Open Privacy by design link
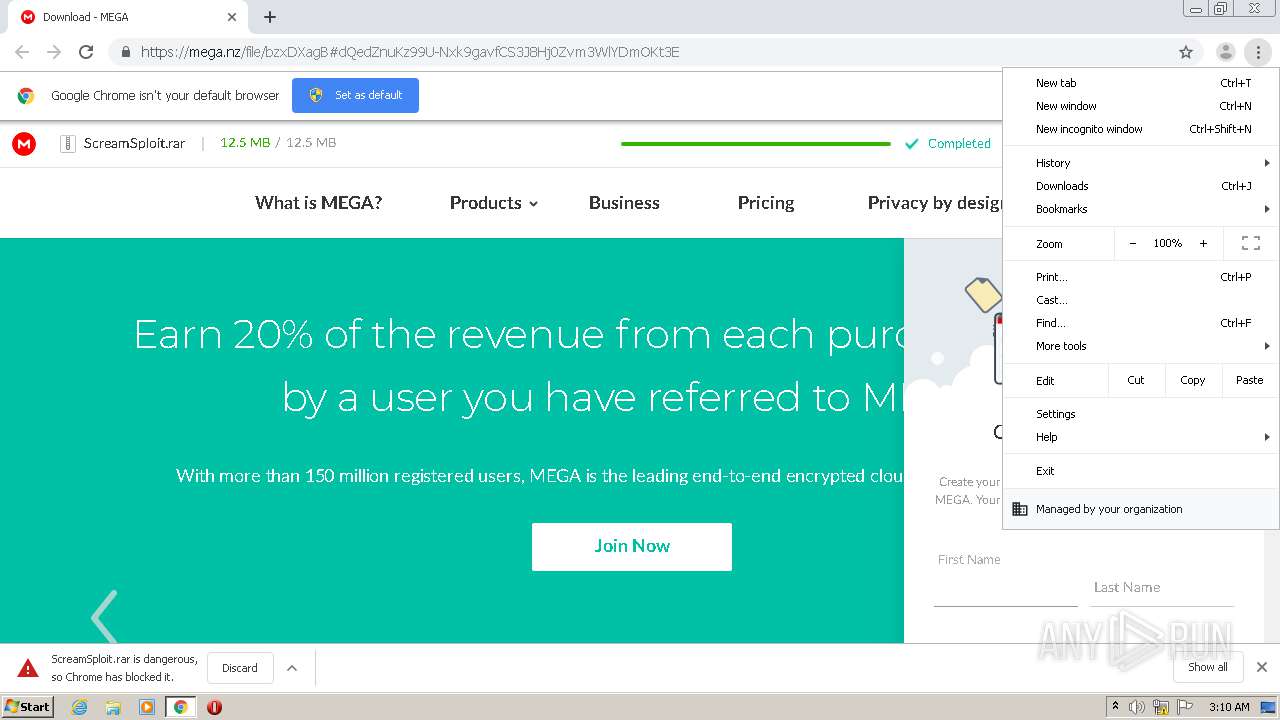Screen dimensions: 1280x720 coord(935,203)
